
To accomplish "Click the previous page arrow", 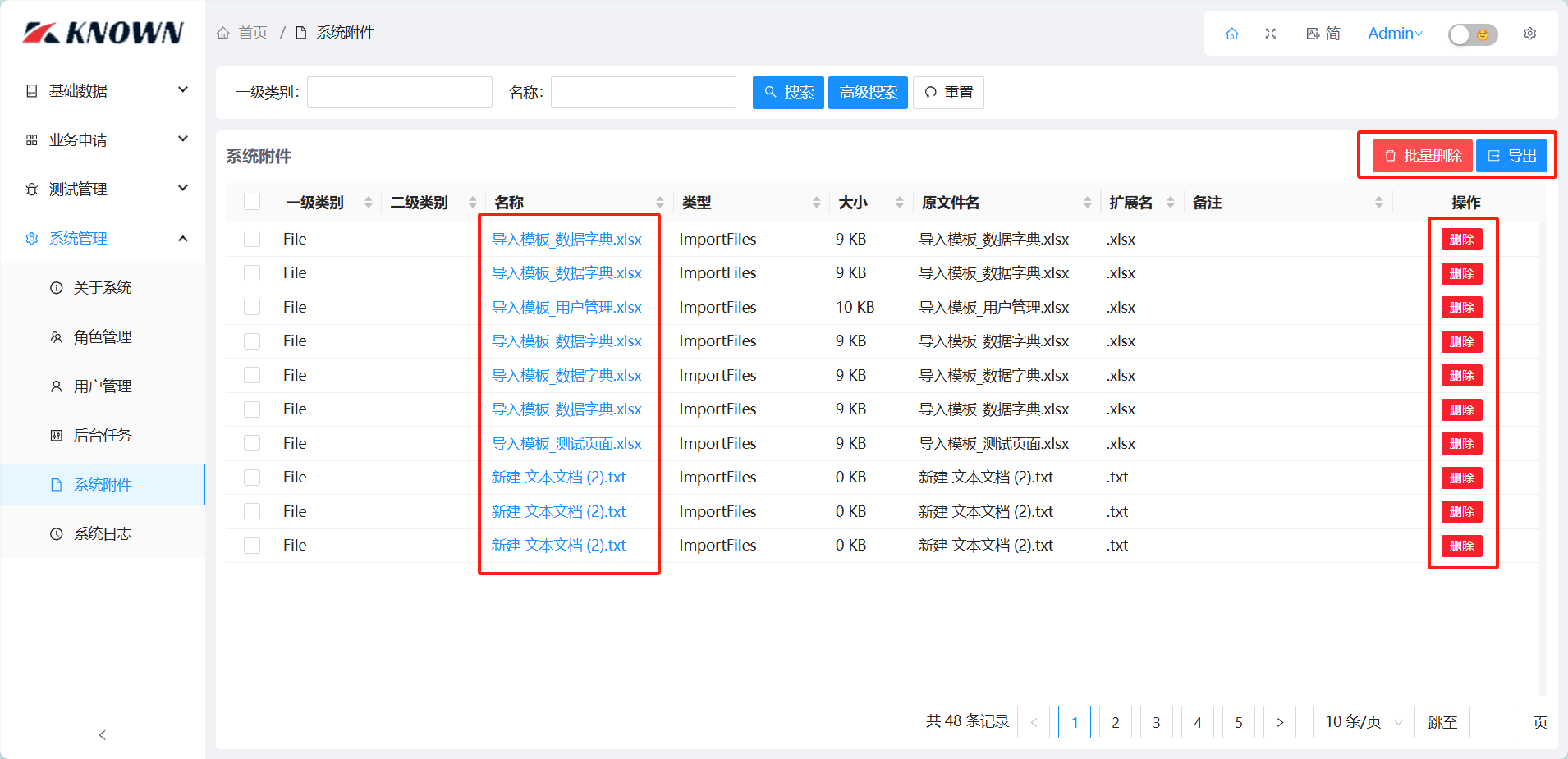I will coord(1034,722).
